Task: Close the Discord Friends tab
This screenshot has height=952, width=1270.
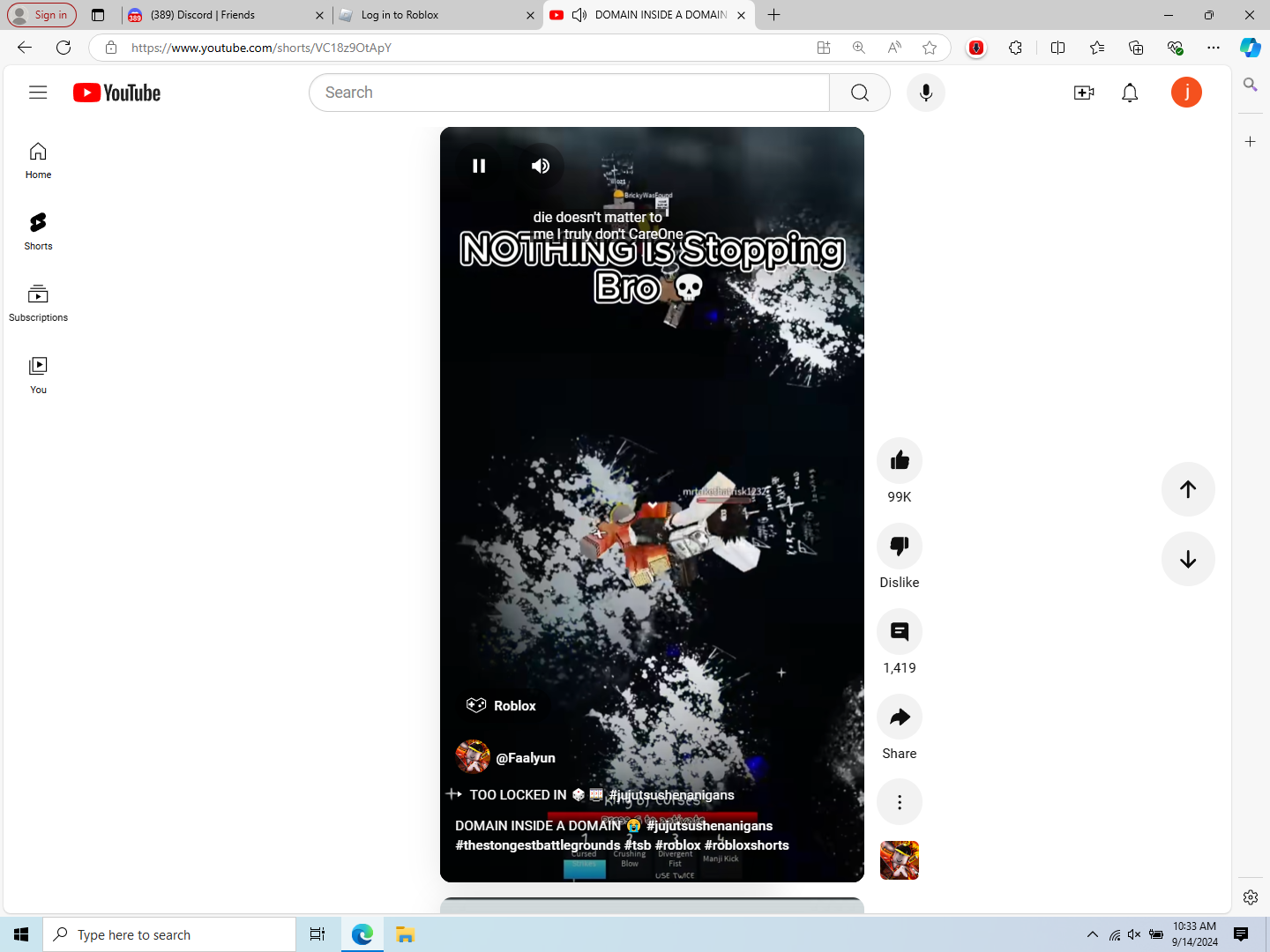Action: [319, 15]
